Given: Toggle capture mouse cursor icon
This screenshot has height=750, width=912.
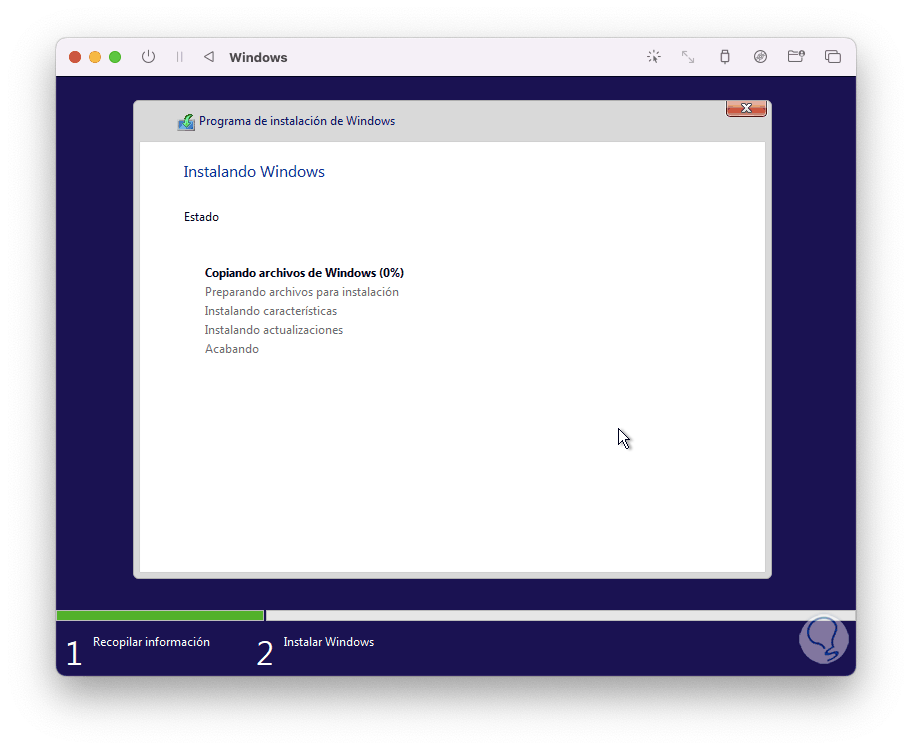Looking at the screenshot, I should (x=654, y=56).
